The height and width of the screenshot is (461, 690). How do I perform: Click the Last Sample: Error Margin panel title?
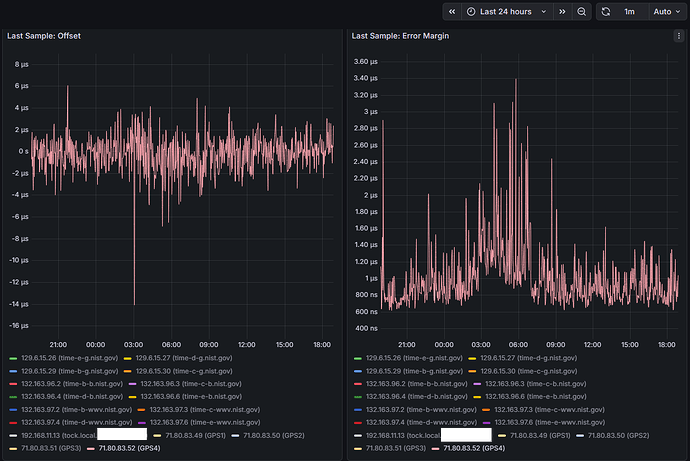coord(400,36)
